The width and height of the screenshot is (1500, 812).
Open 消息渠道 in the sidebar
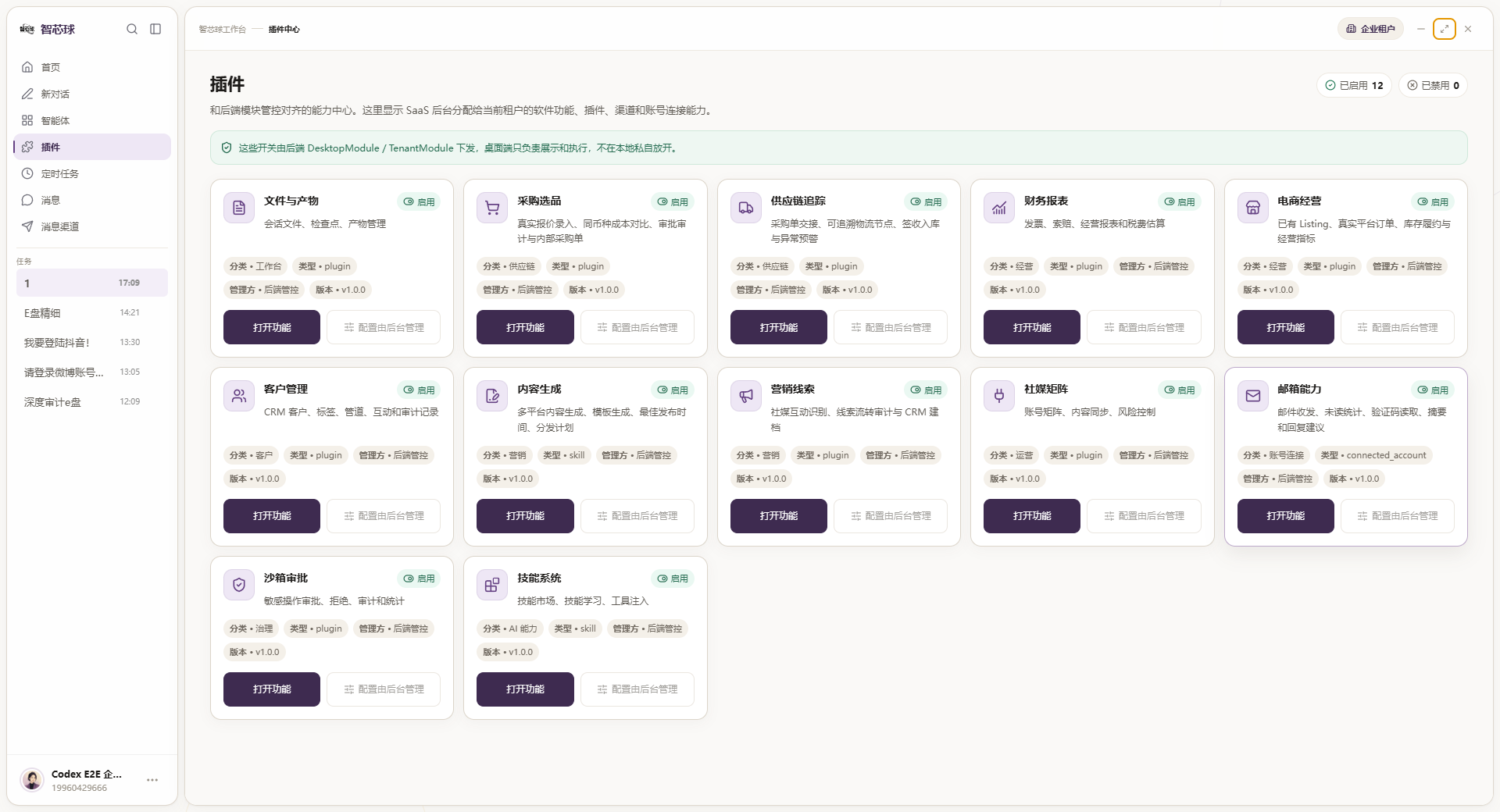[x=92, y=226]
